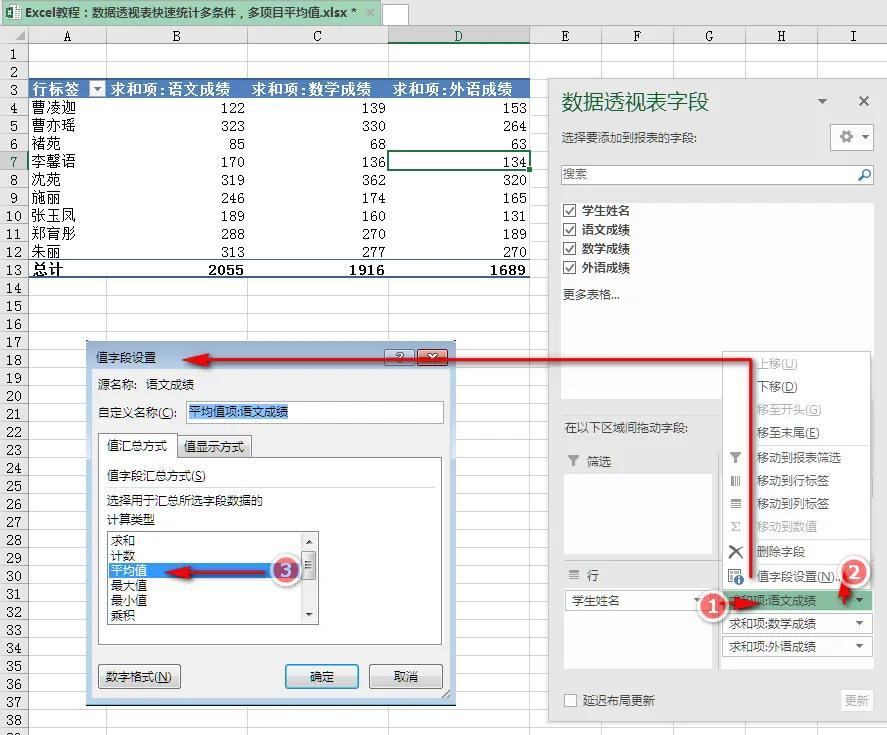This screenshot has height=735, width=887.
Task: Click the delete field X icon
Action: [x=735, y=552]
